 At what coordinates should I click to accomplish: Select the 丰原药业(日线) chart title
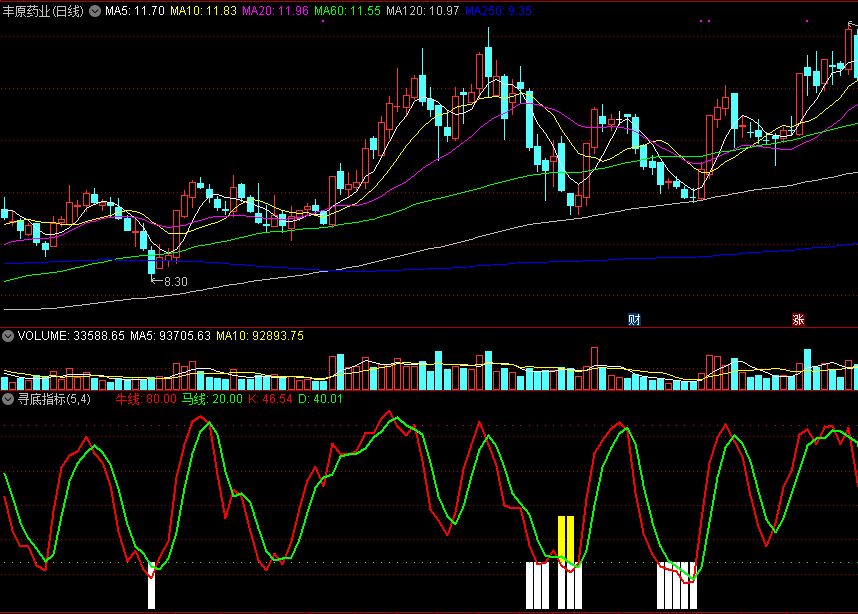[43, 11]
